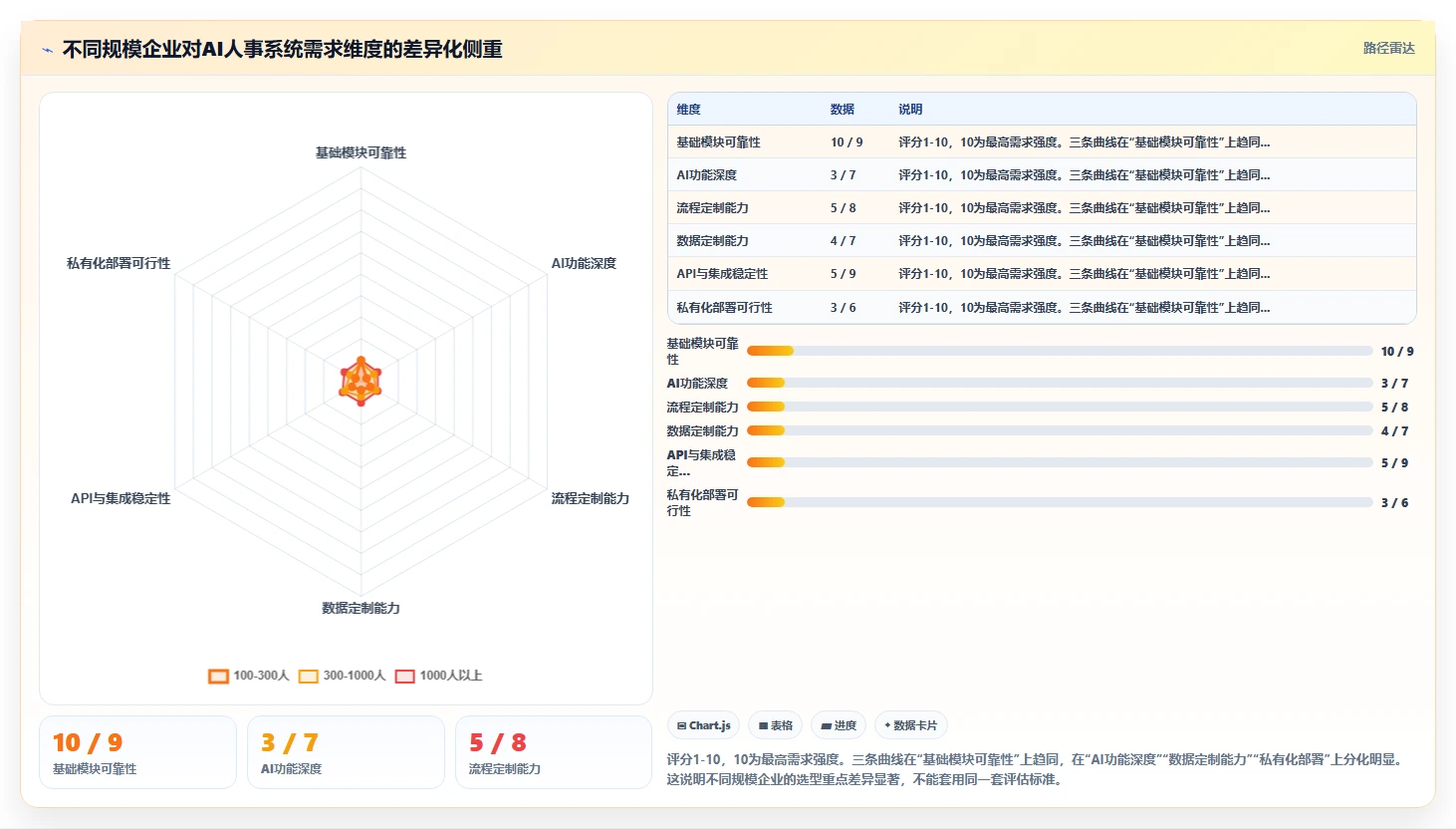
Task: Click the 3 / 6 value beside the progress bar
Action: pyautogui.click(x=1394, y=503)
